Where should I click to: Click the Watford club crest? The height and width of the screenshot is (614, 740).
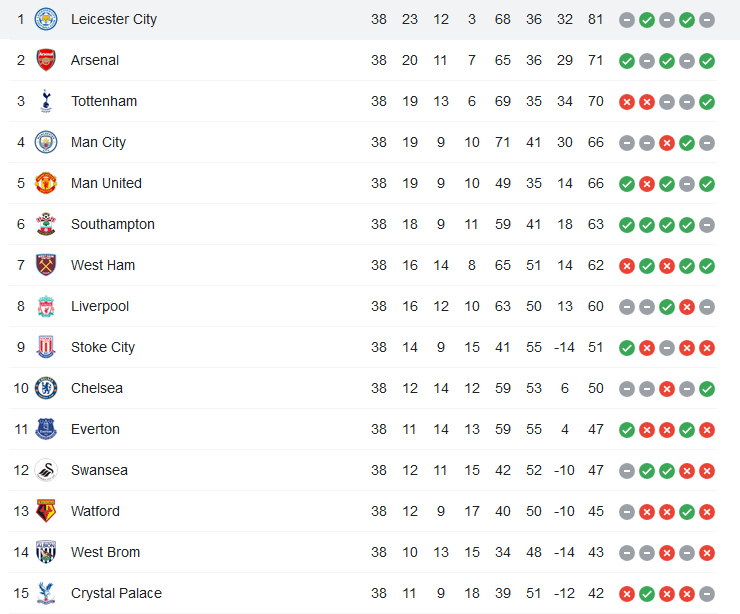(x=46, y=511)
